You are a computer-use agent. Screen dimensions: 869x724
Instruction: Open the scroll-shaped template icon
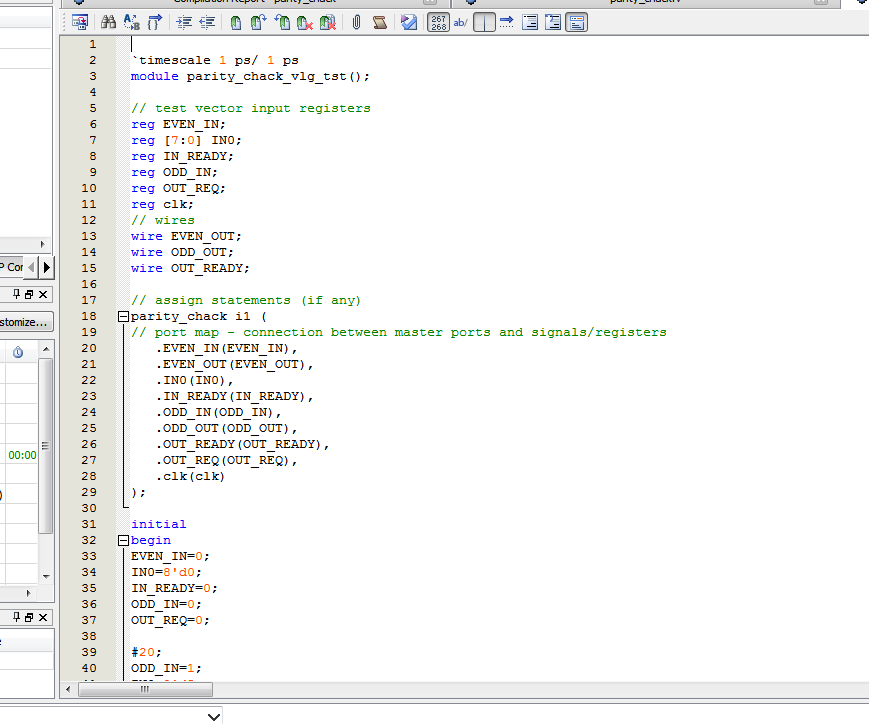[x=380, y=22]
